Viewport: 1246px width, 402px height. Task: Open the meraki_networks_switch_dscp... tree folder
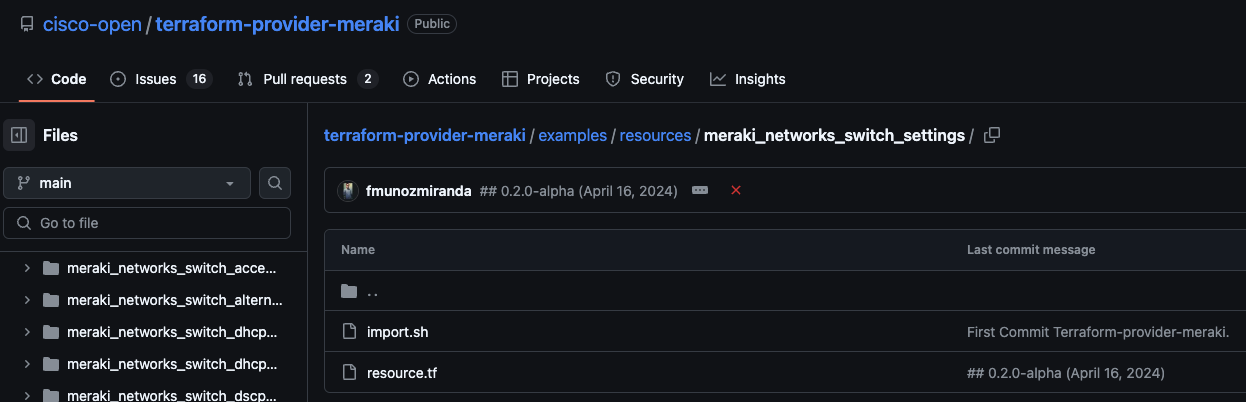pos(172,396)
